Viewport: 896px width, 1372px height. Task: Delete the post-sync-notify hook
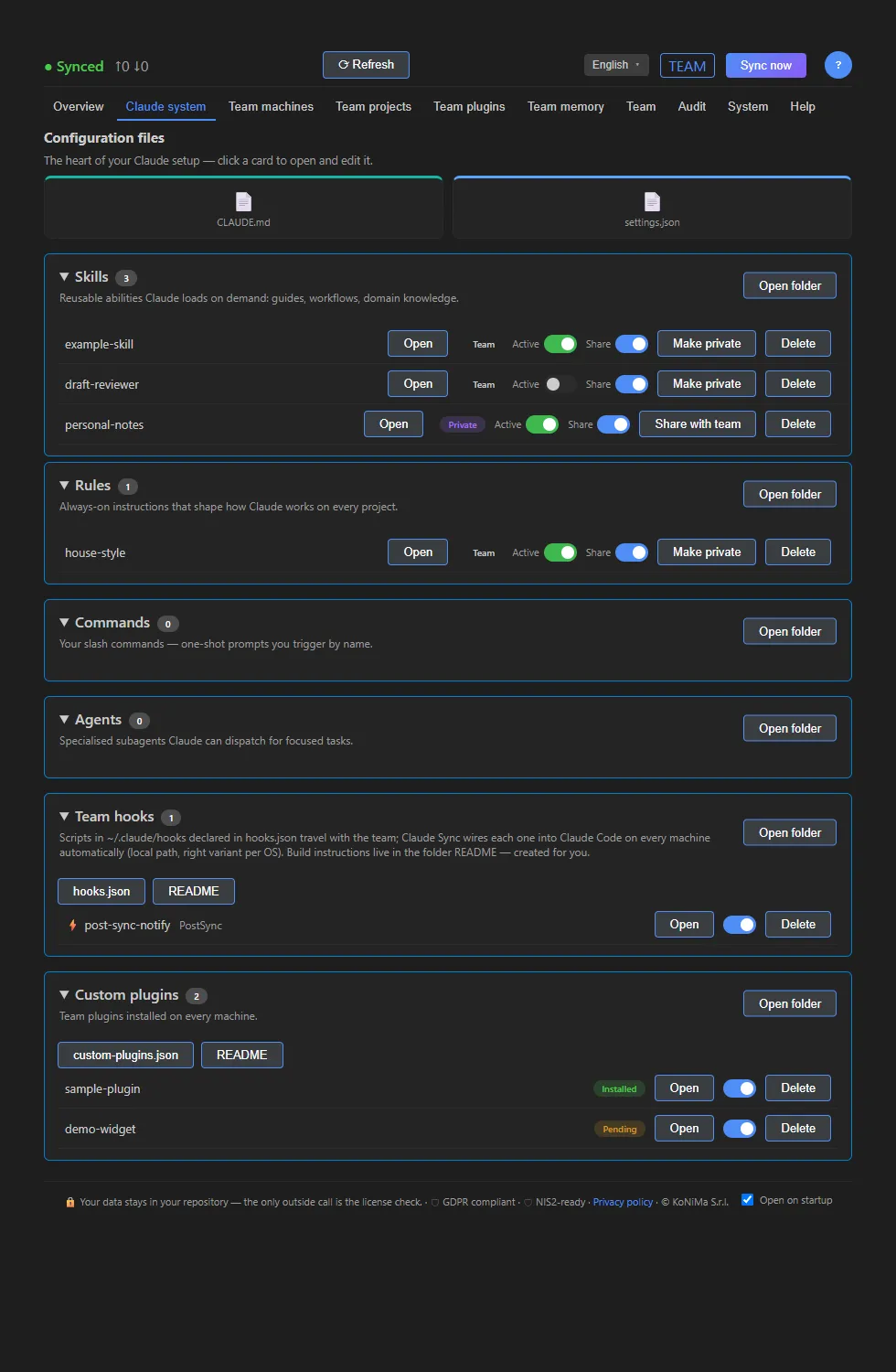[798, 925]
